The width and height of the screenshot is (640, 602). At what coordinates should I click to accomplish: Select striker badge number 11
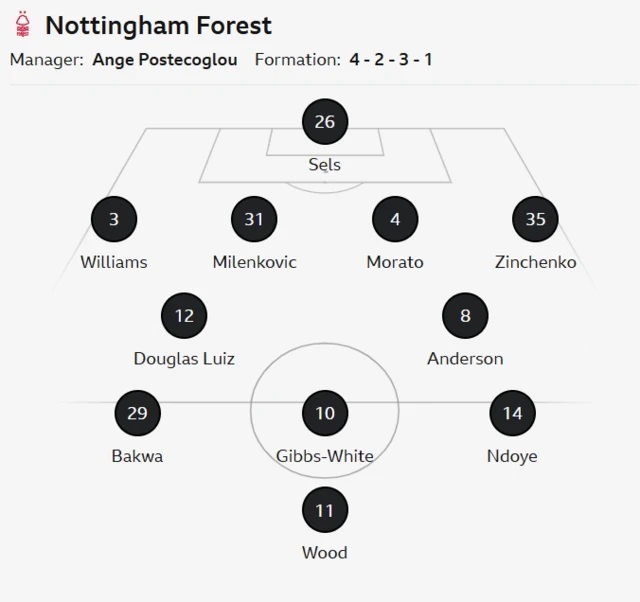pos(325,510)
